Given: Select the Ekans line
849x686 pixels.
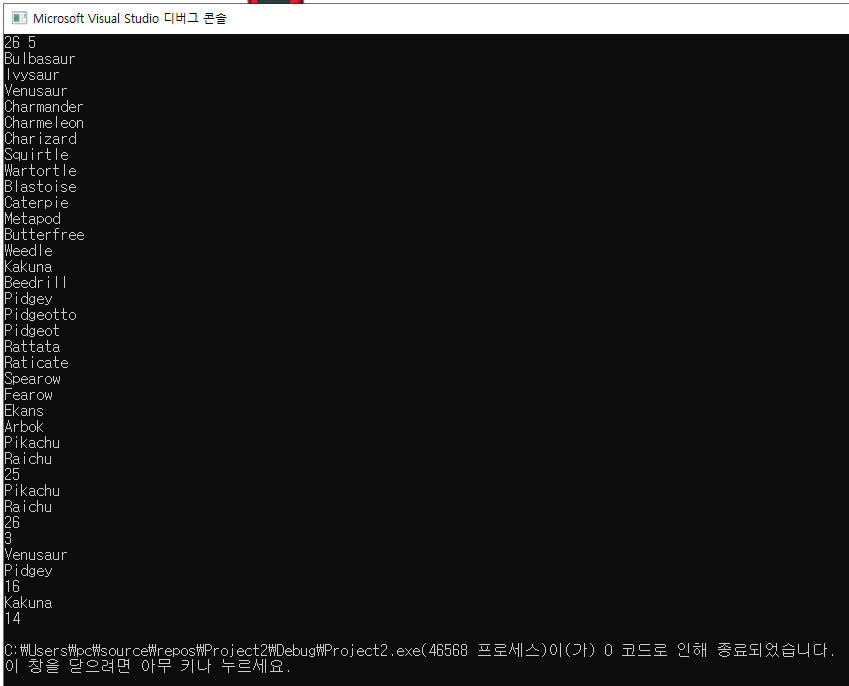Looking at the screenshot, I should [24, 410].
